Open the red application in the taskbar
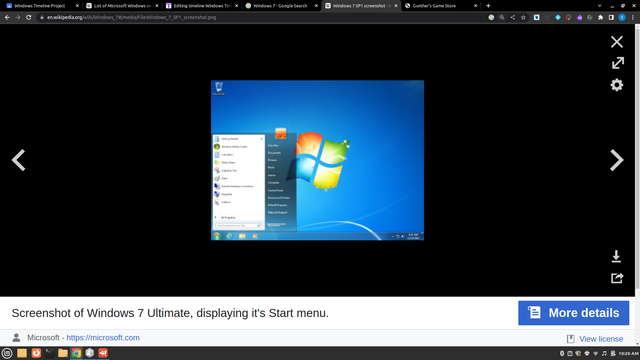640x360 pixels. coord(103,353)
